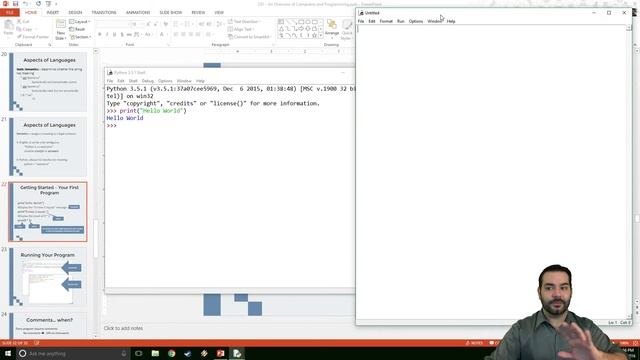Click the Windows Start button
Image resolution: width=640 pixels, height=360 pixels.
coord(8,353)
